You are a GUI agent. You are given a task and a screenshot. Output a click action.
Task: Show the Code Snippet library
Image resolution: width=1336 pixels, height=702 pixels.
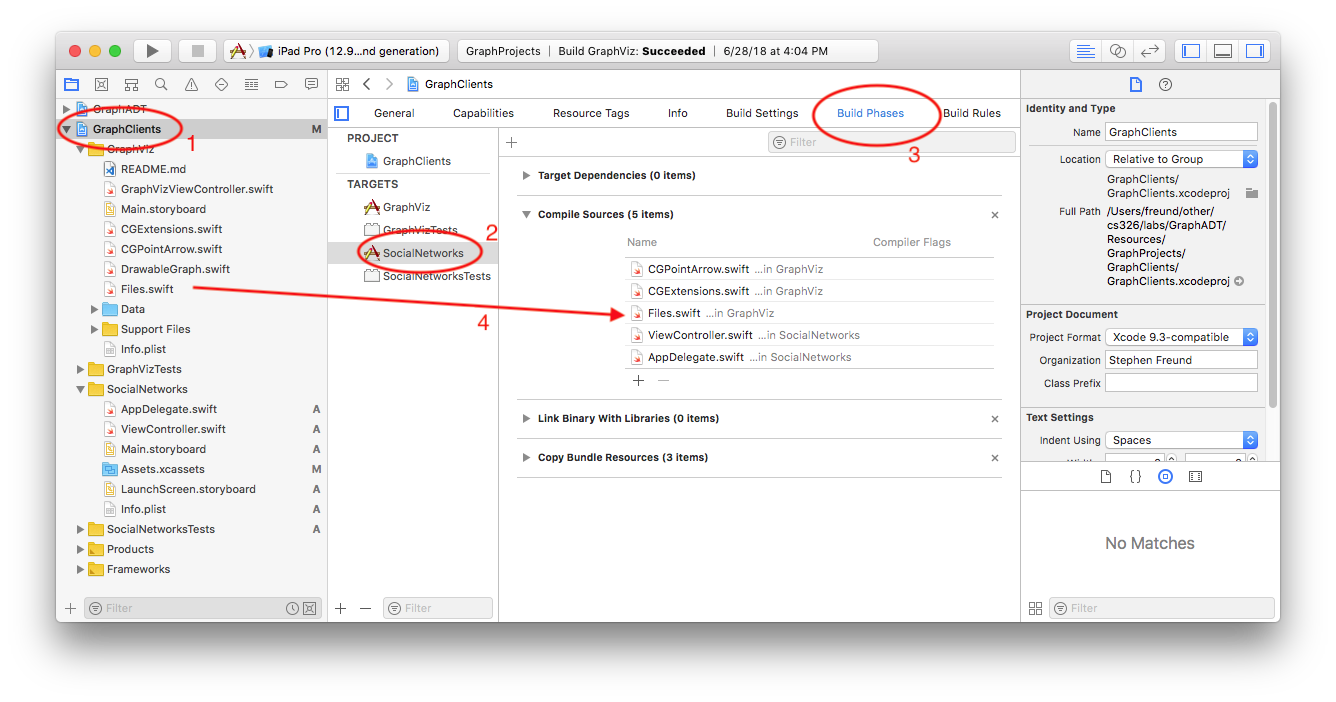coord(1135,477)
